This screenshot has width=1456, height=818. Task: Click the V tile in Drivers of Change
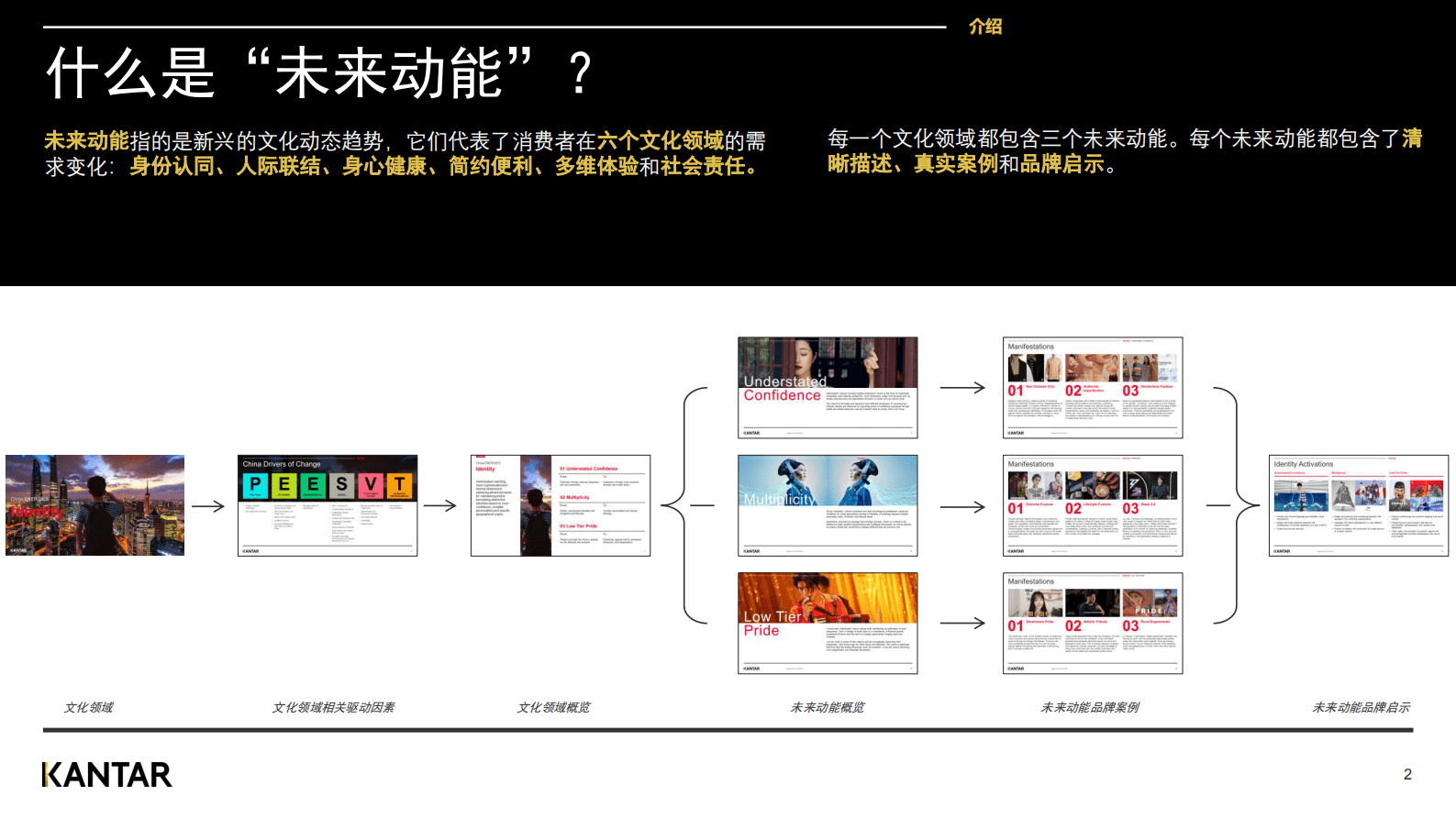(371, 485)
